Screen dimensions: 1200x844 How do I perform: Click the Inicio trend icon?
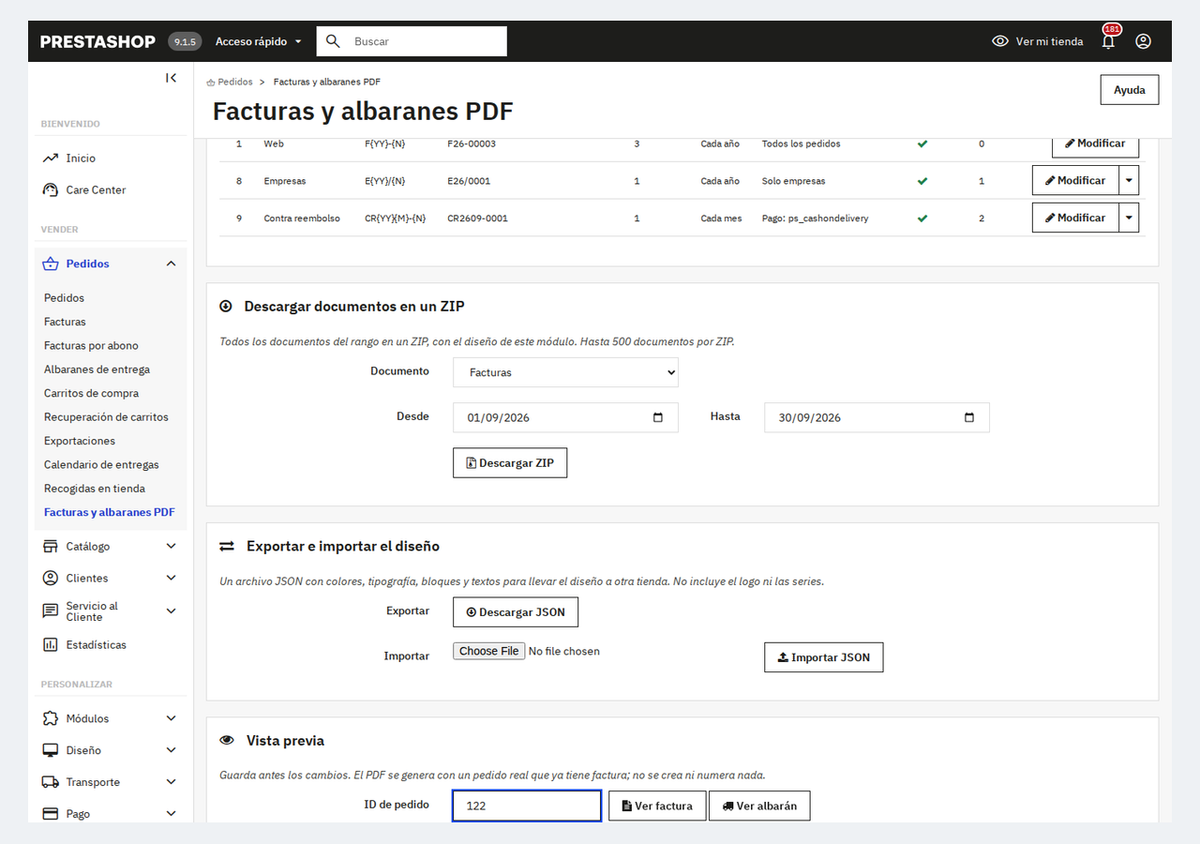[x=50, y=158]
